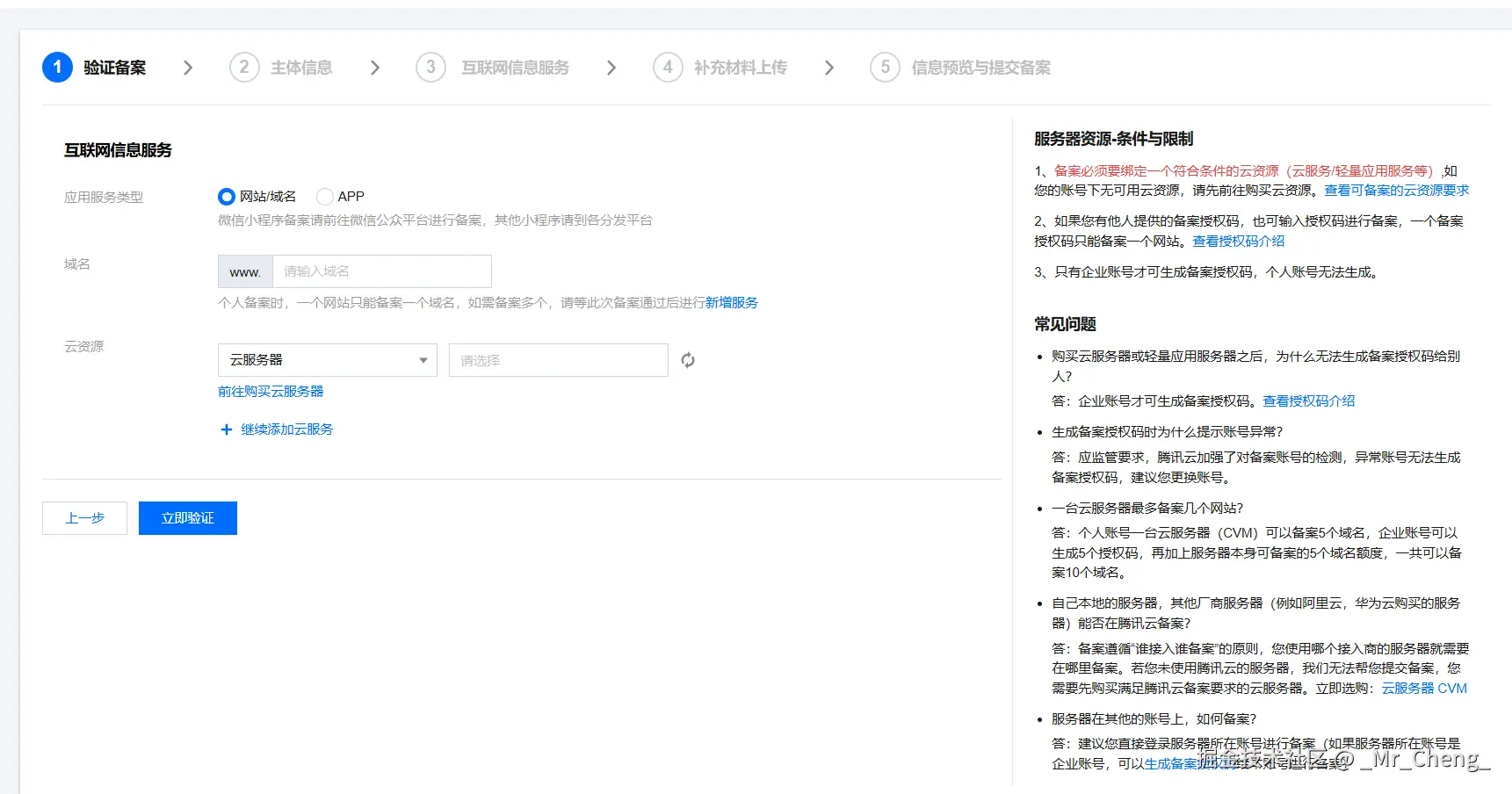Click the question 一台云服务器最多备案几个网站?

[x=1147, y=509]
